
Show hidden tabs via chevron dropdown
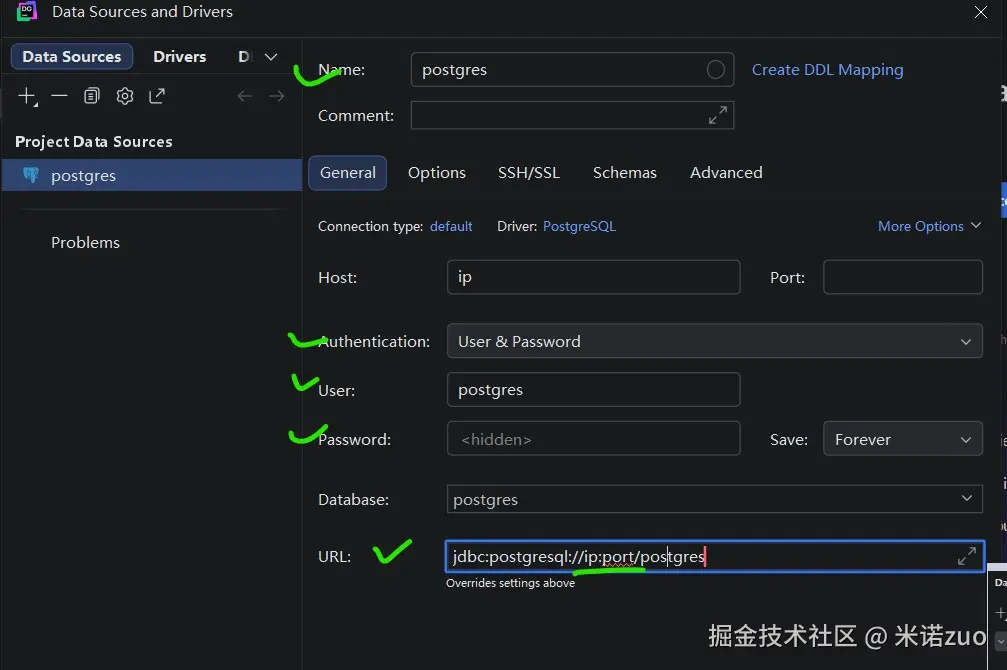271,57
